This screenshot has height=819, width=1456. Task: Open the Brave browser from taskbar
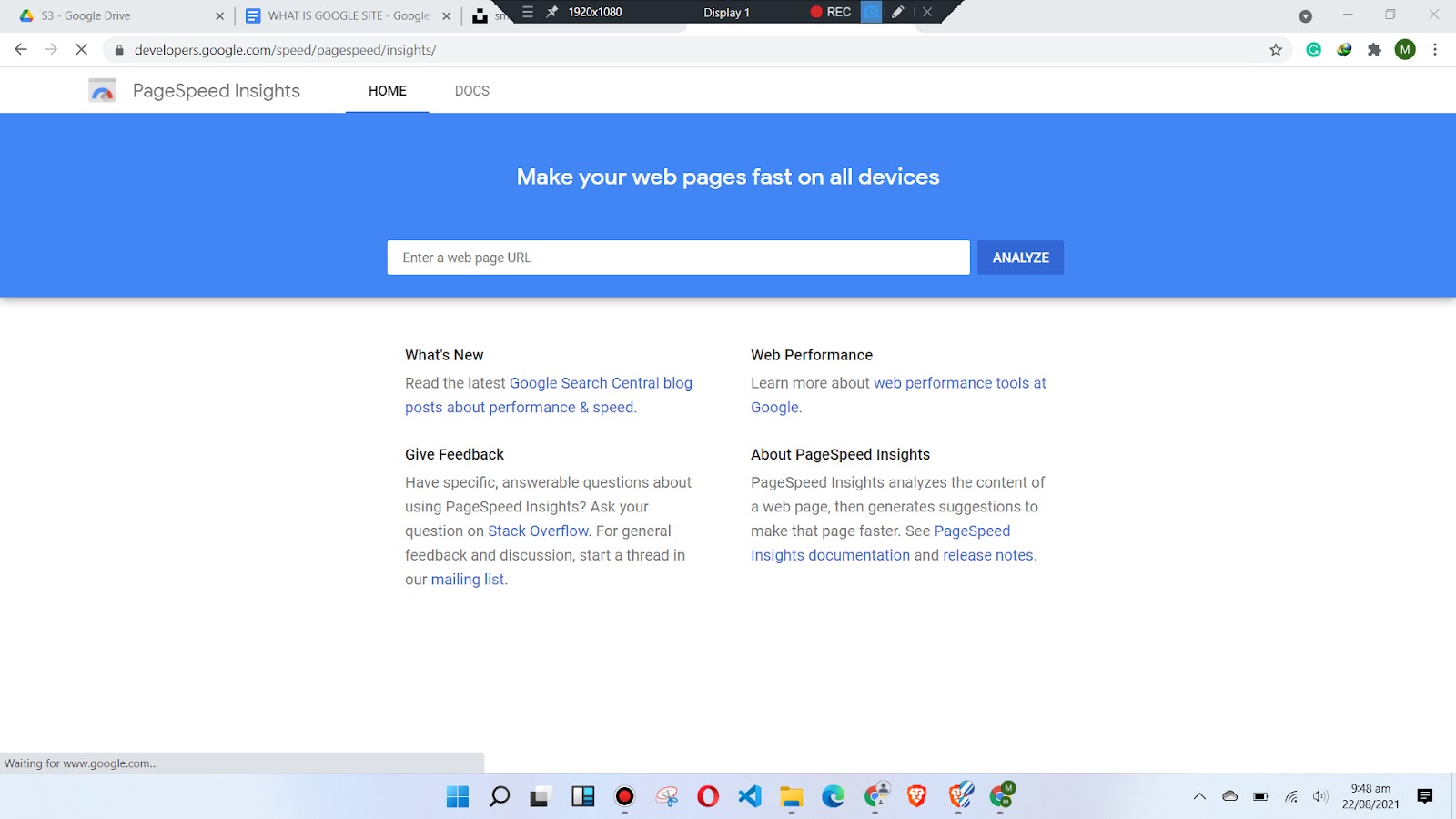click(x=917, y=797)
